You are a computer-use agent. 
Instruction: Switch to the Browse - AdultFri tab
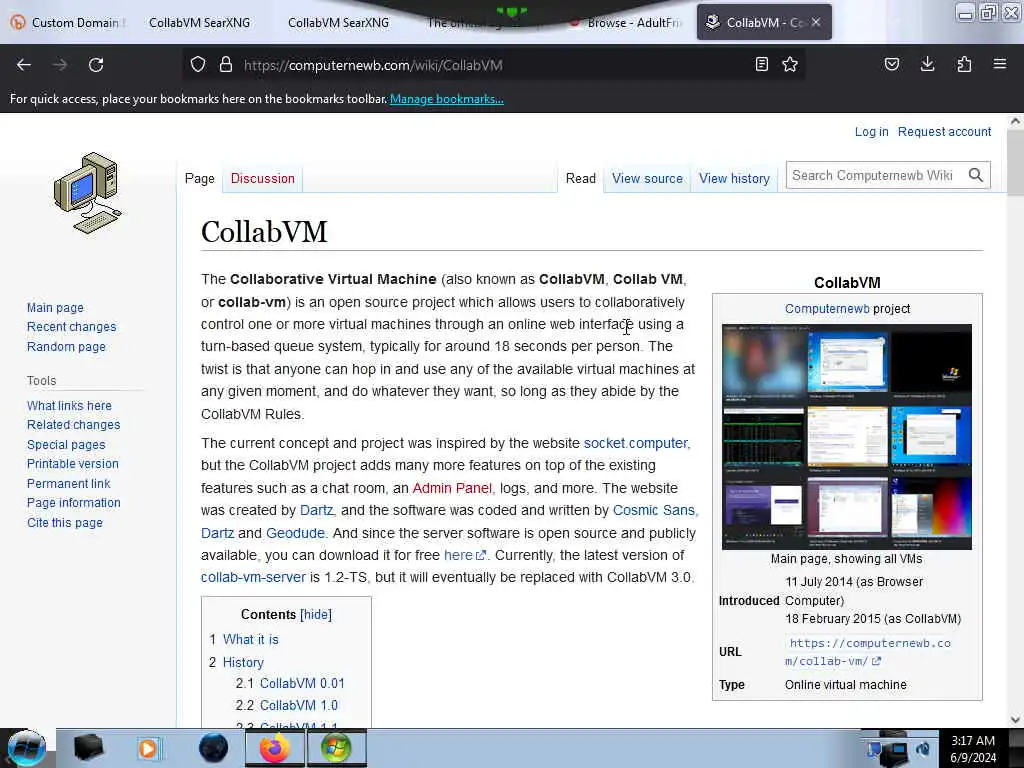pyautogui.click(x=625, y=22)
